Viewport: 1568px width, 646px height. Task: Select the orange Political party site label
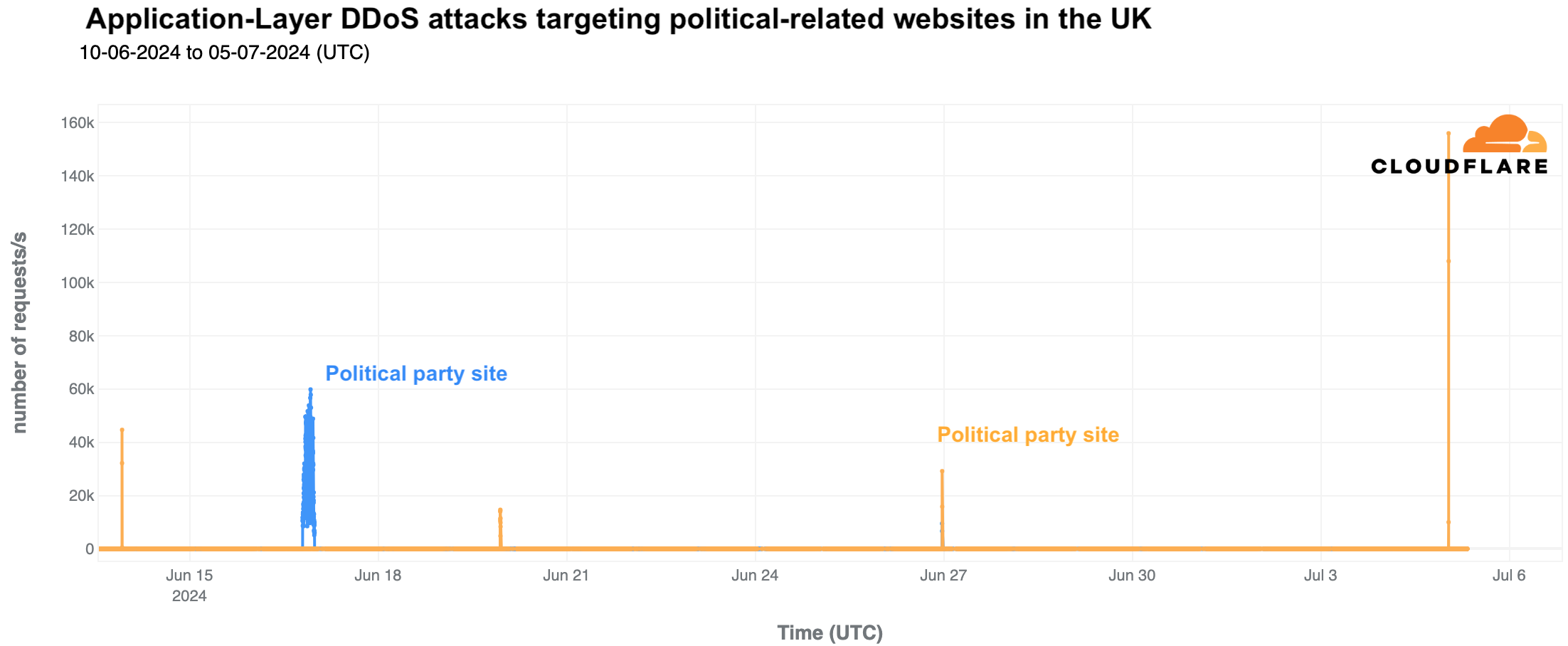coord(1027,435)
